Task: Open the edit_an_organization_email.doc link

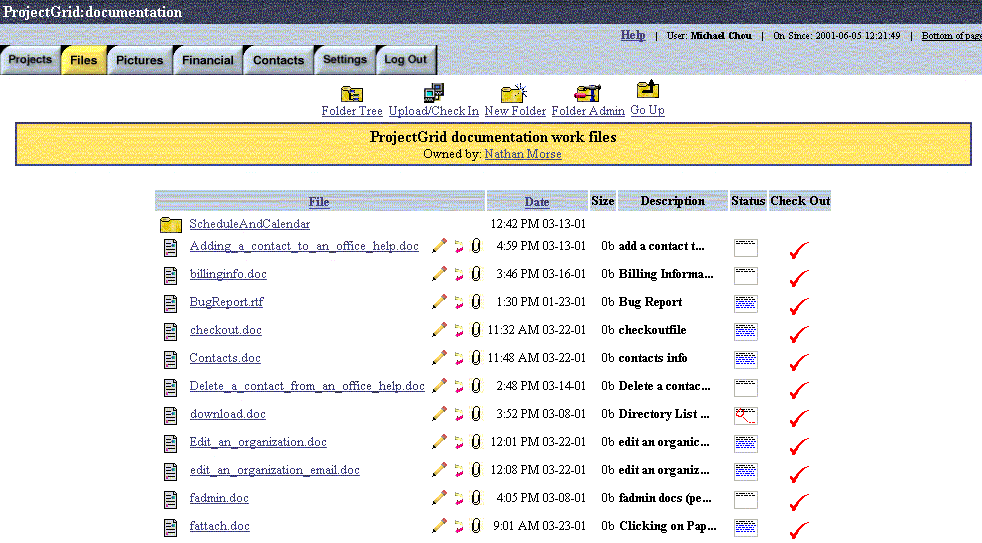Action: point(275,470)
